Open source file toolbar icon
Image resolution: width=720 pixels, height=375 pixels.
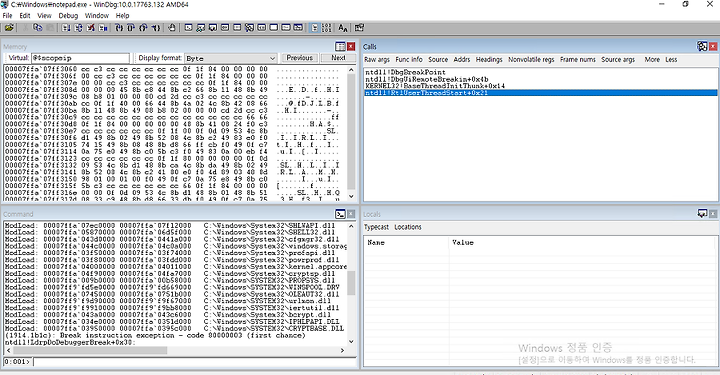coord(9,28)
